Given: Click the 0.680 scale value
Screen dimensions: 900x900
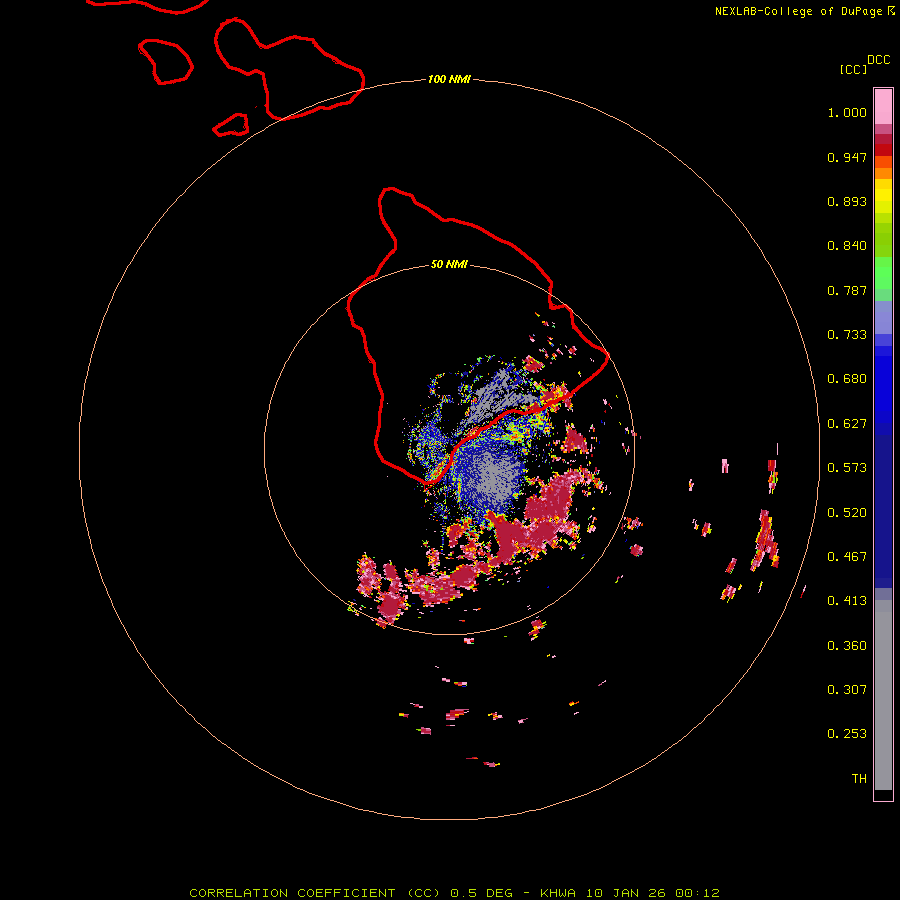Looking at the screenshot, I should [847, 379].
